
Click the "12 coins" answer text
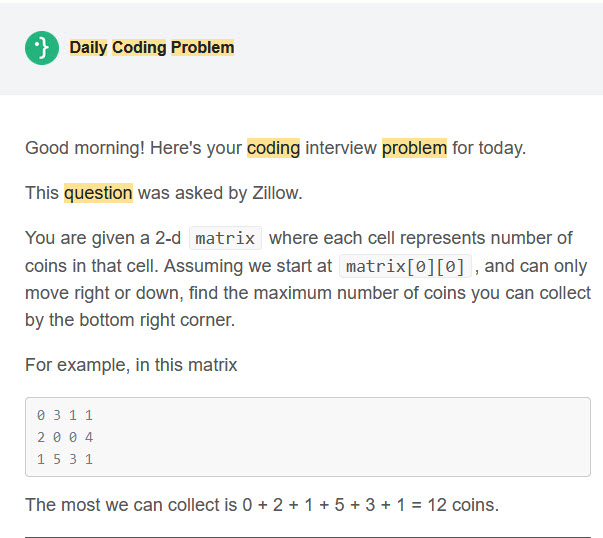[463, 505]
